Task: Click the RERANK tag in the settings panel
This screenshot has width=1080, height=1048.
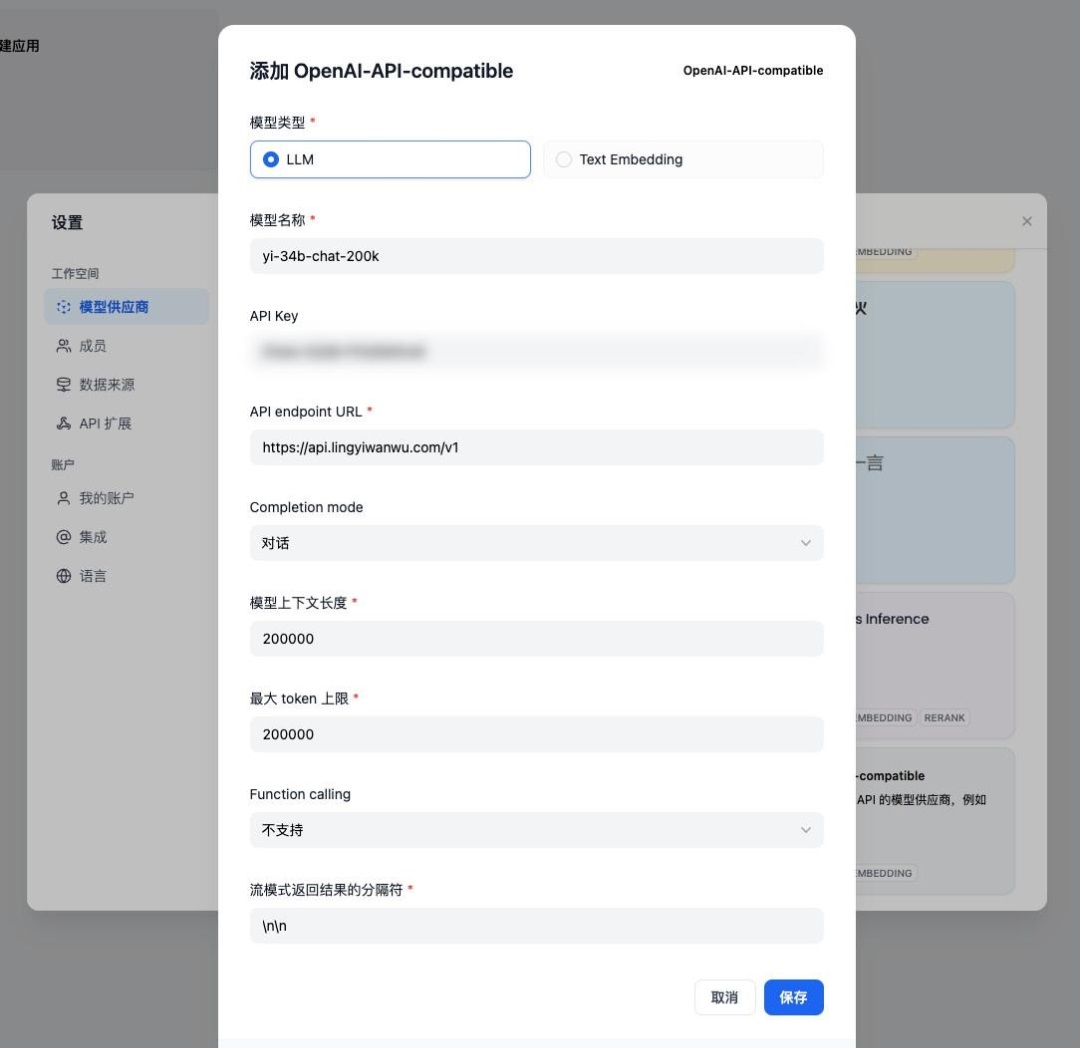Action: click(x=944, y=717)
